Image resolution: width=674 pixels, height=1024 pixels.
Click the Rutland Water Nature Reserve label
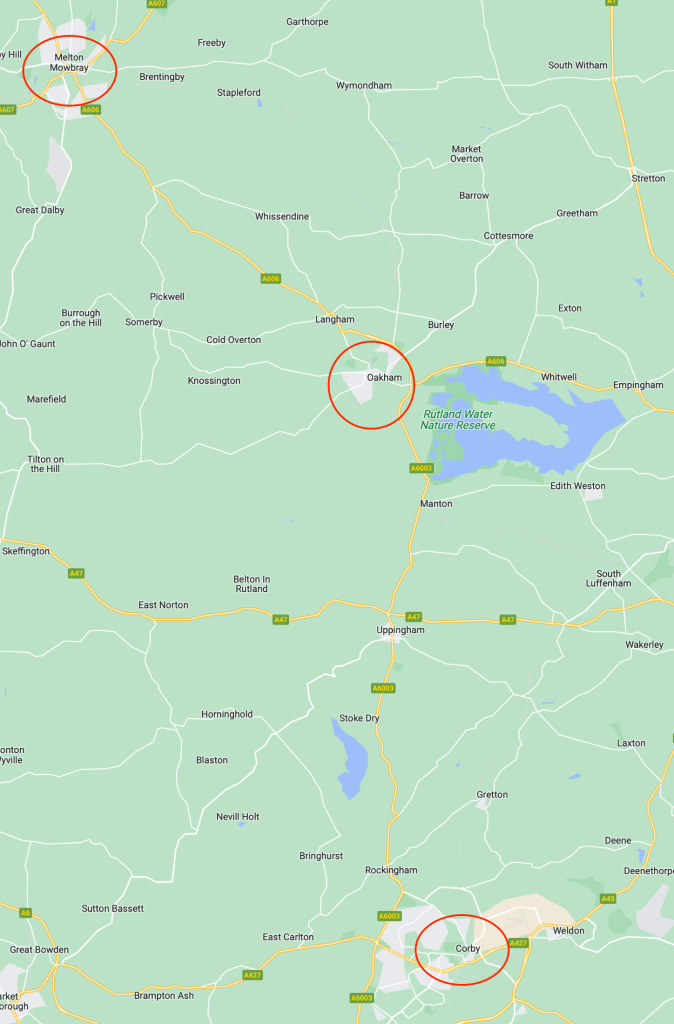pyautogui.click(x=458, y=419)
